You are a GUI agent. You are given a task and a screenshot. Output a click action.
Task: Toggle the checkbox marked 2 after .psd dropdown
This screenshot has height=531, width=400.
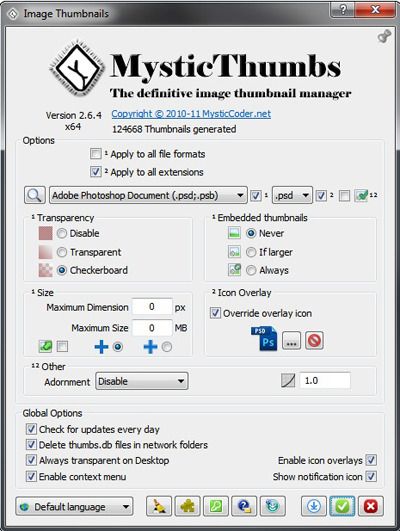[x=321, y=195]
